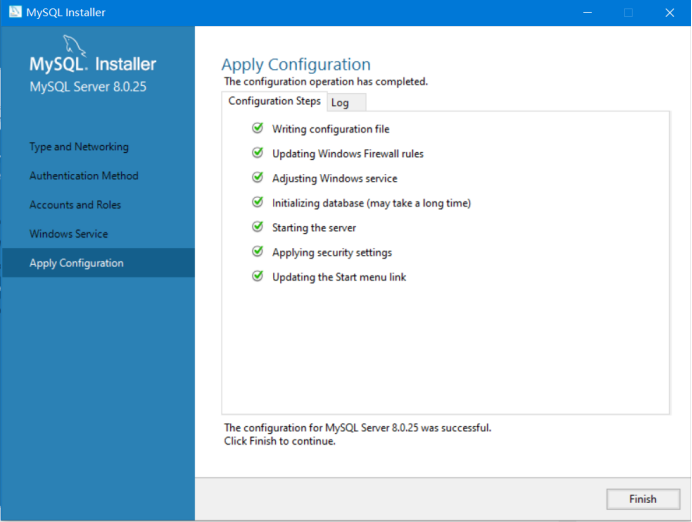Select the Configuration Steps tab
The height and width of the screenshot is (522, 692).
tap(274, 101)
